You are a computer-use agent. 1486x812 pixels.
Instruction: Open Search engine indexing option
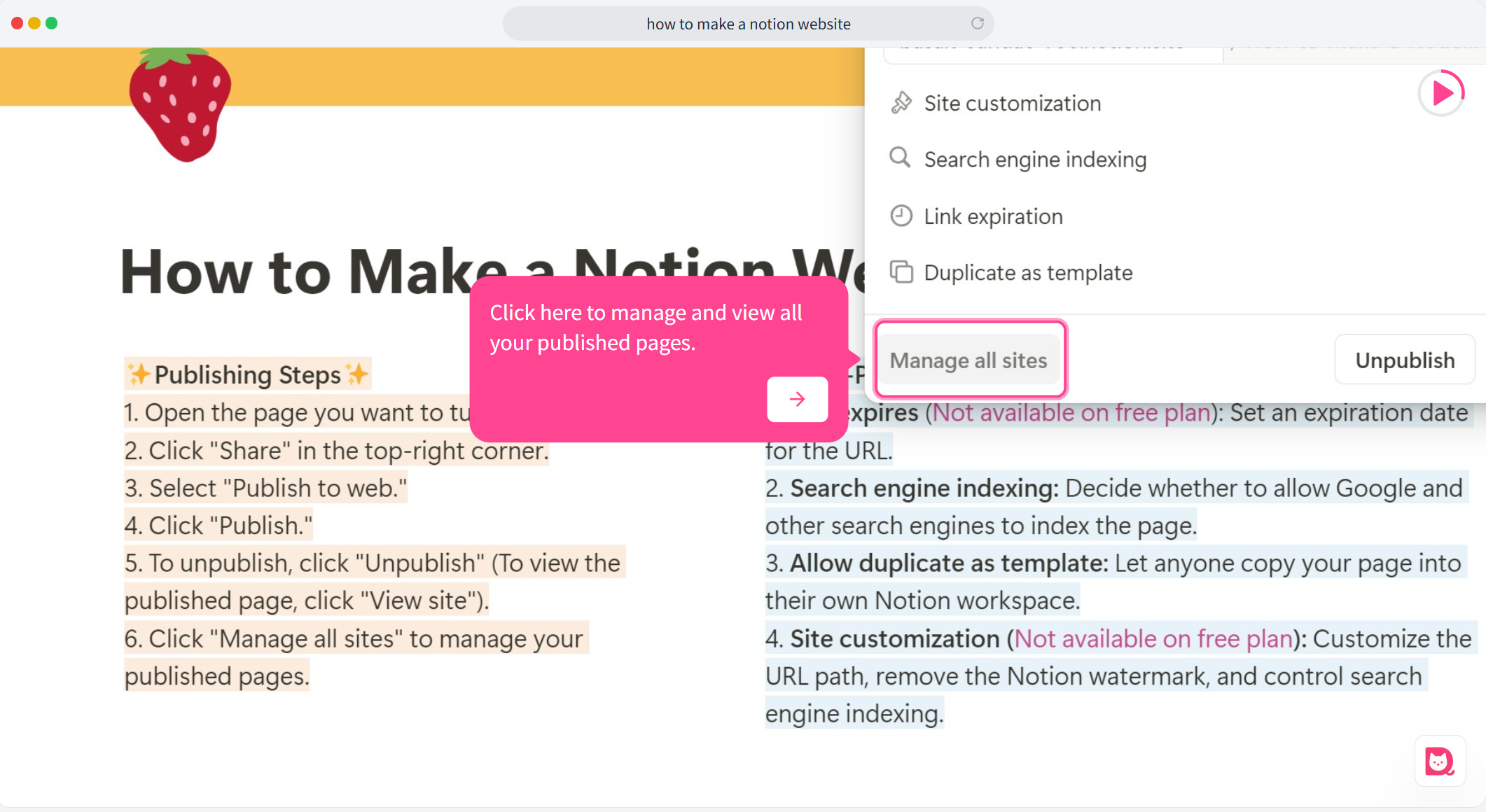[x=1035, y=160]
